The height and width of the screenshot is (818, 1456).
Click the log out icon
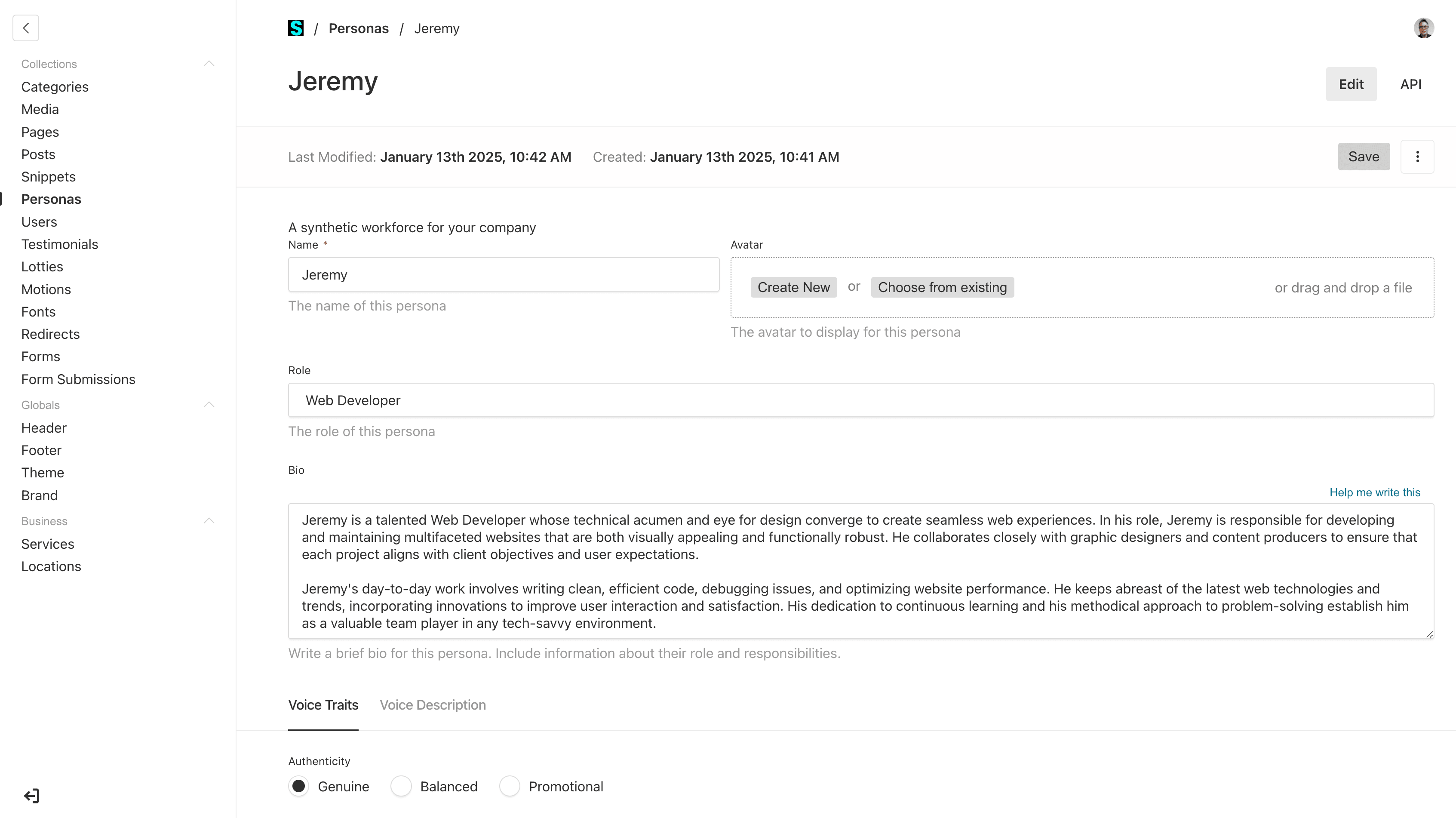(32, 796)
